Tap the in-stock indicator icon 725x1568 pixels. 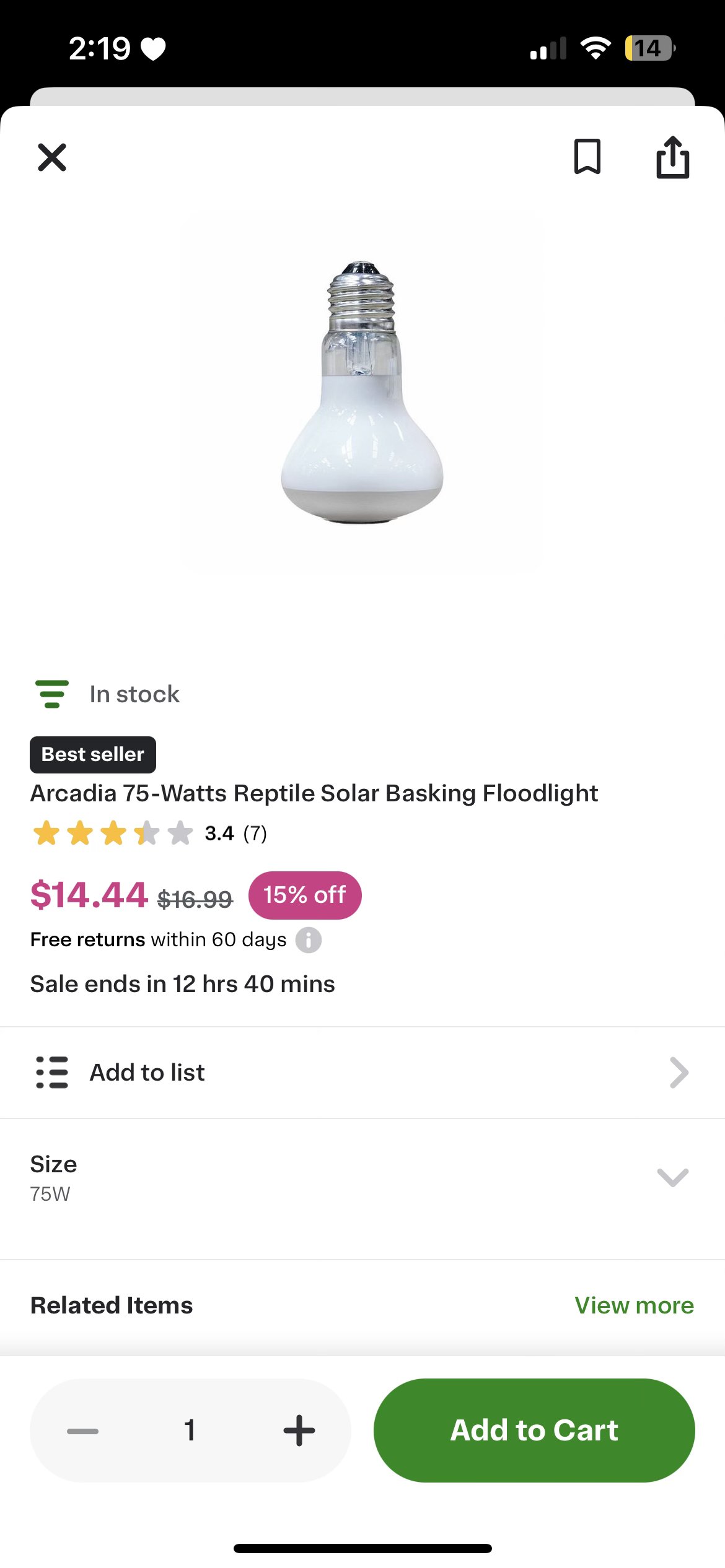pyautogui.click(x=52, y=694)
